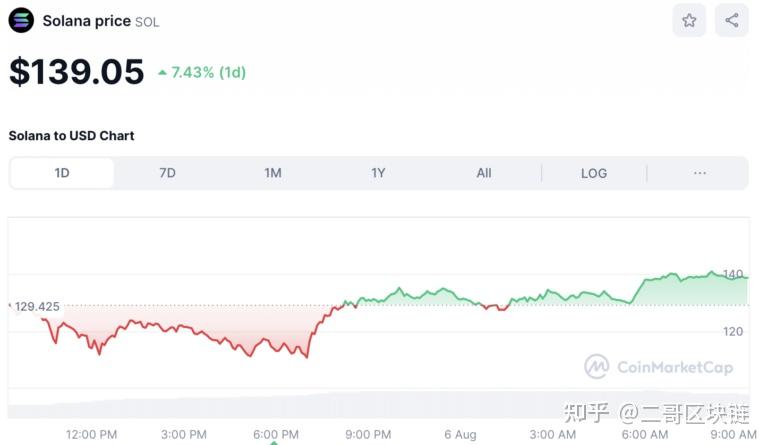Screen dimensions: 768x445
Task: Open the more options ellipsis menu
Action: [x=700, y=173]
